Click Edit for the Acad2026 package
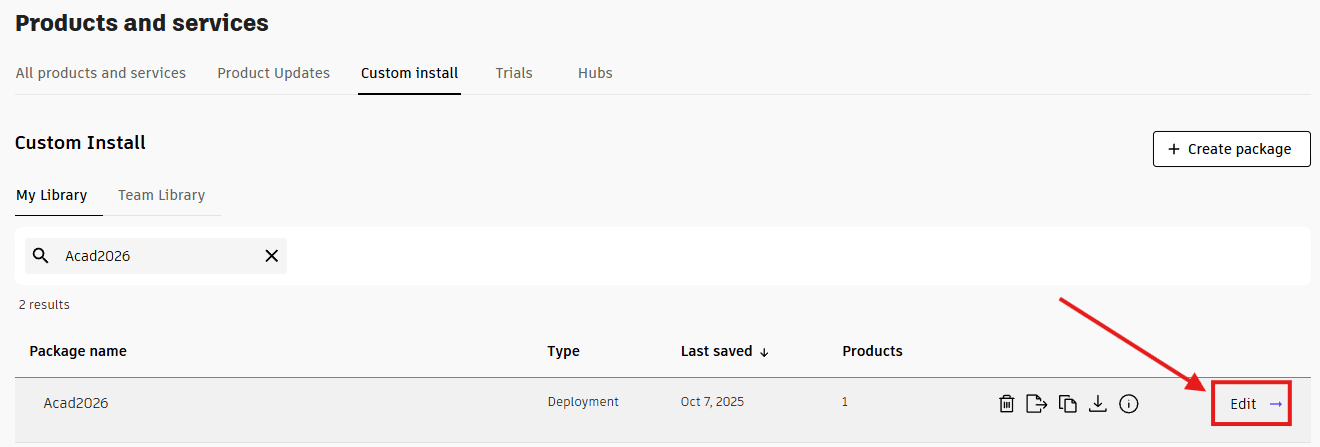 pos(1251,404)
